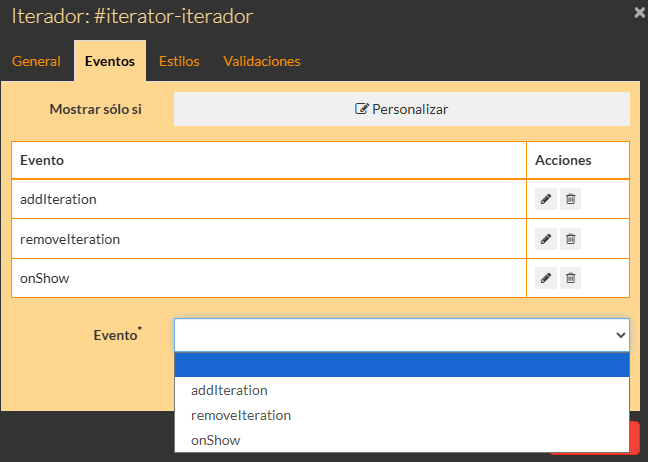Click the onShow row in events table

pos(268,278)
